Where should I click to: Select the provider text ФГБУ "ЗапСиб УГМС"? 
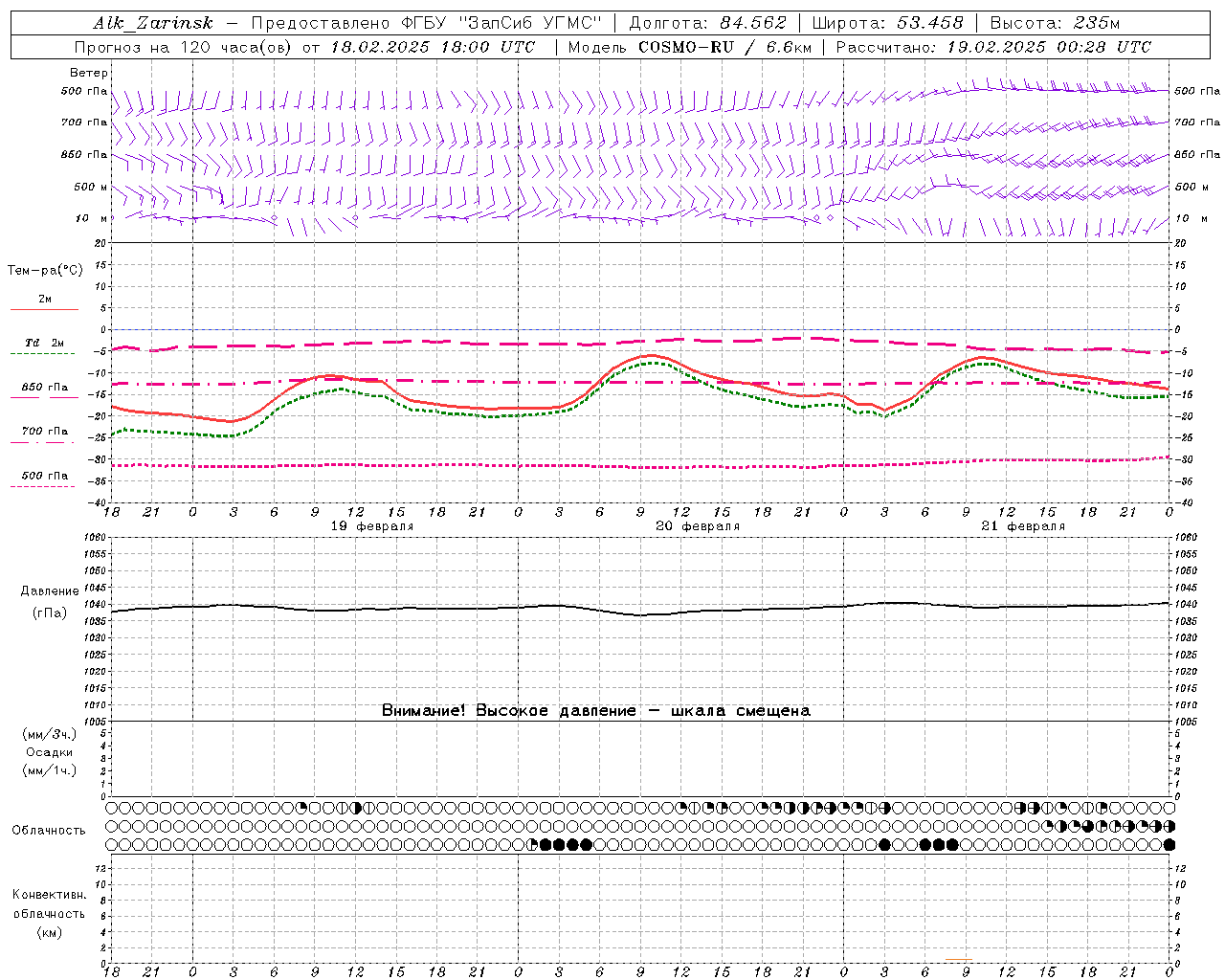point(503,23)
